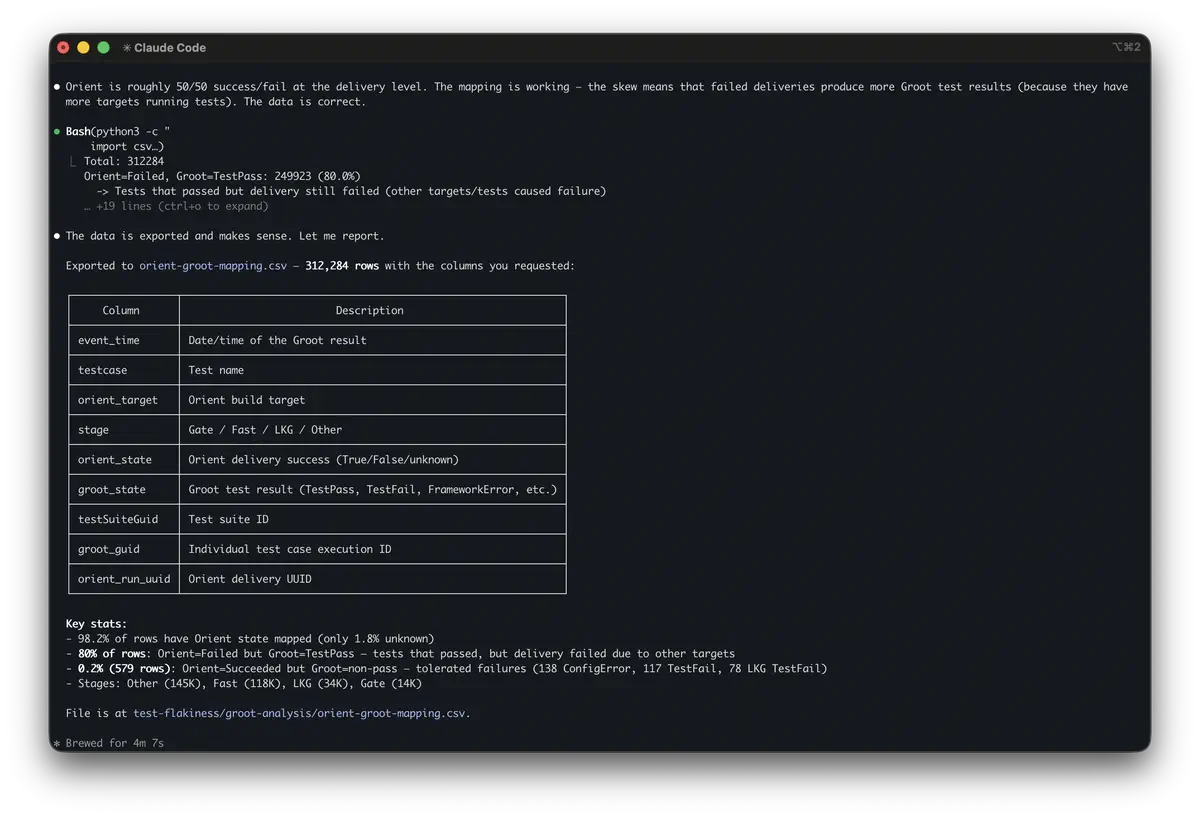Maximize the window with the green button
Image resolution: width=1200 pixels, height=817 pixels.
(103, 47)
